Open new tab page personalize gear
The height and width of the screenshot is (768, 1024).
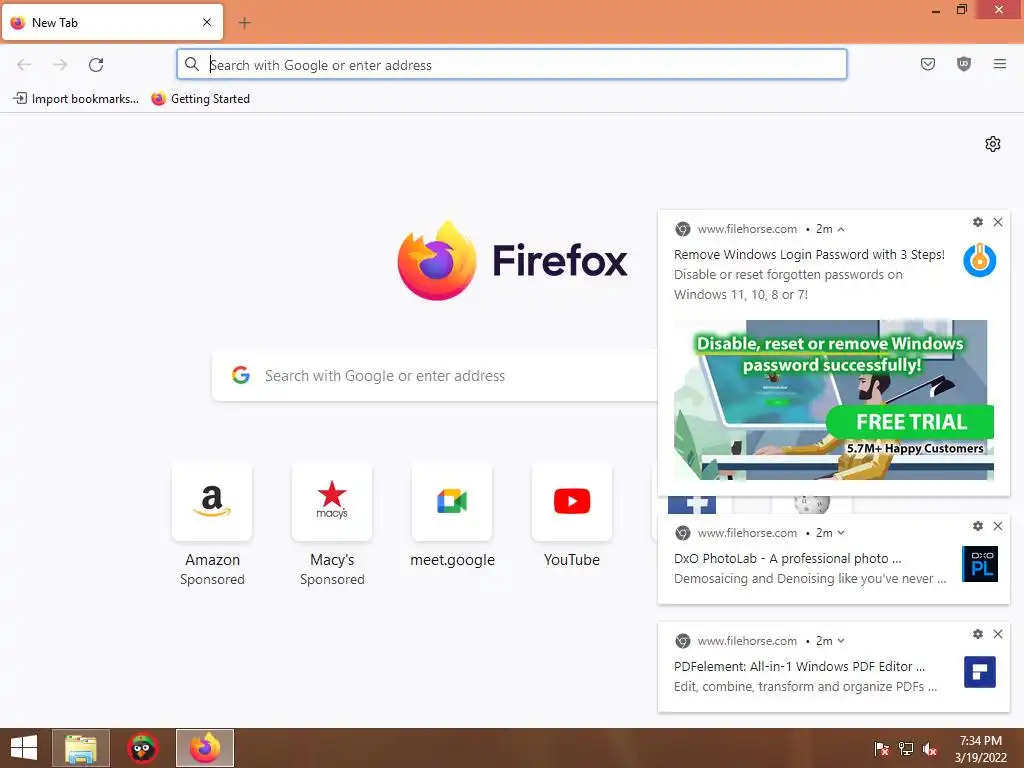(993, 144)
